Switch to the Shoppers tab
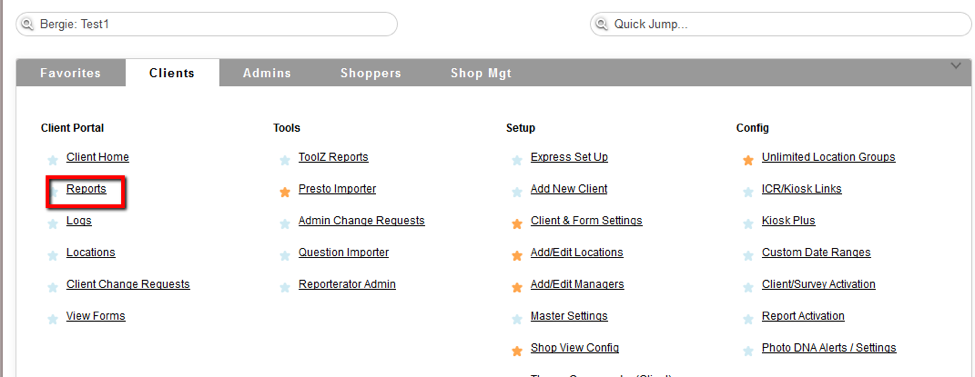 tap(371, 73)
